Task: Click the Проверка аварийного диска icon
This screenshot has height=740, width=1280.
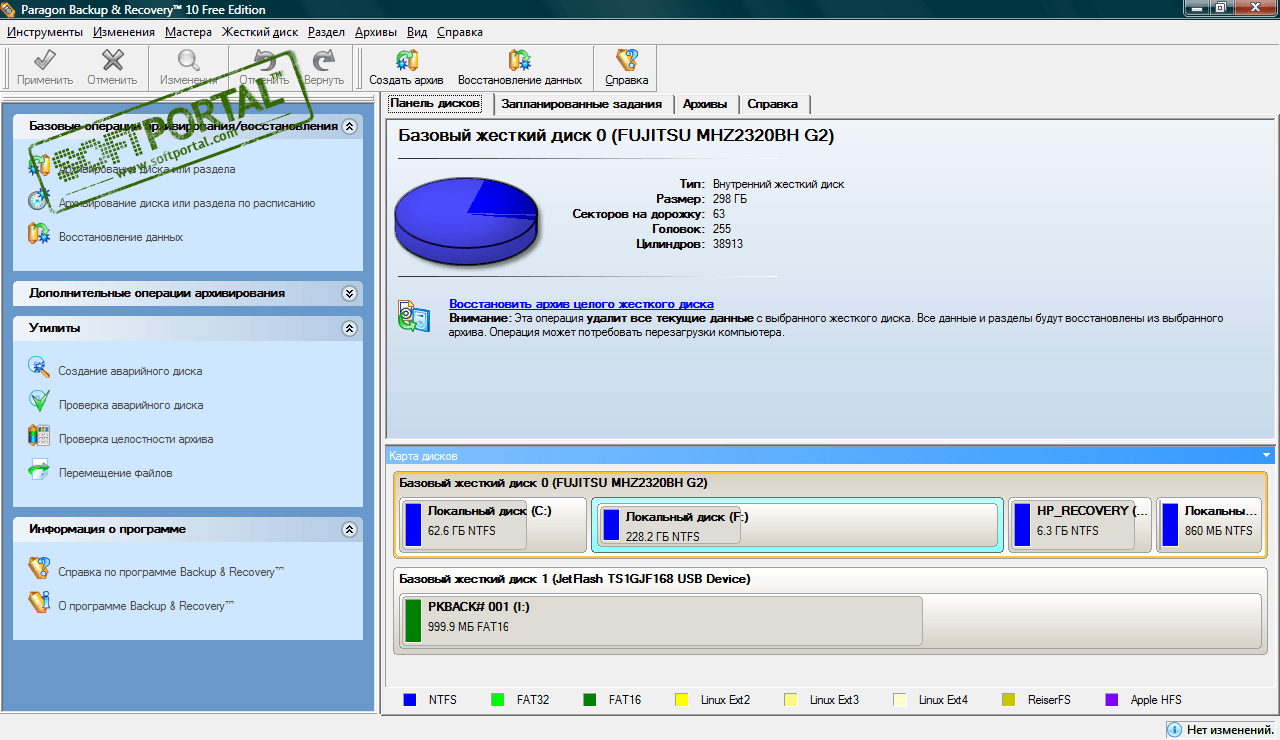Action: pyautogui.click(x=39, y=402)
